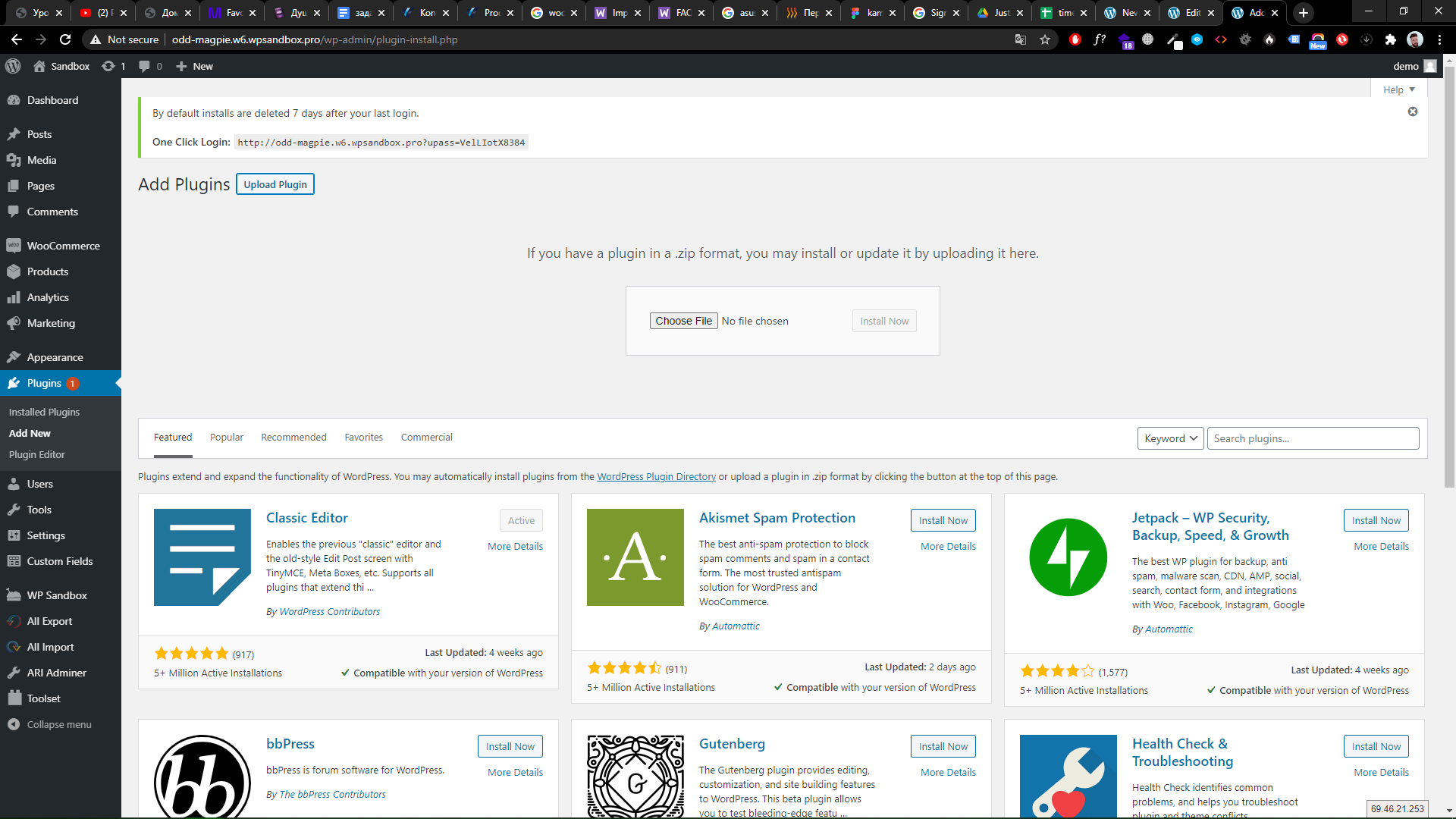The height and width of the screenshot is (819, 1456).
Task: Open a new browser tab
Action: pyautogui.click(x=1304, y=13)
